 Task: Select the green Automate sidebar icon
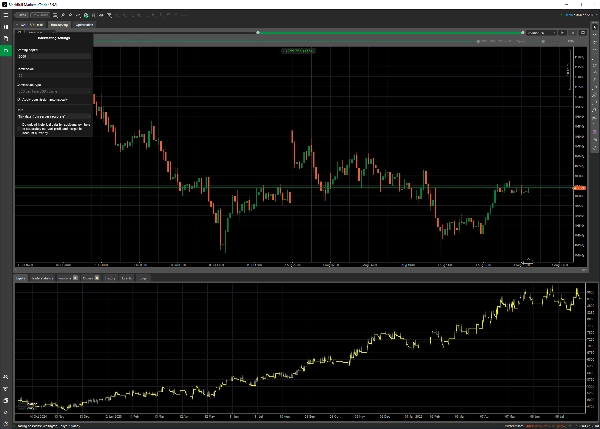(6, 51)
